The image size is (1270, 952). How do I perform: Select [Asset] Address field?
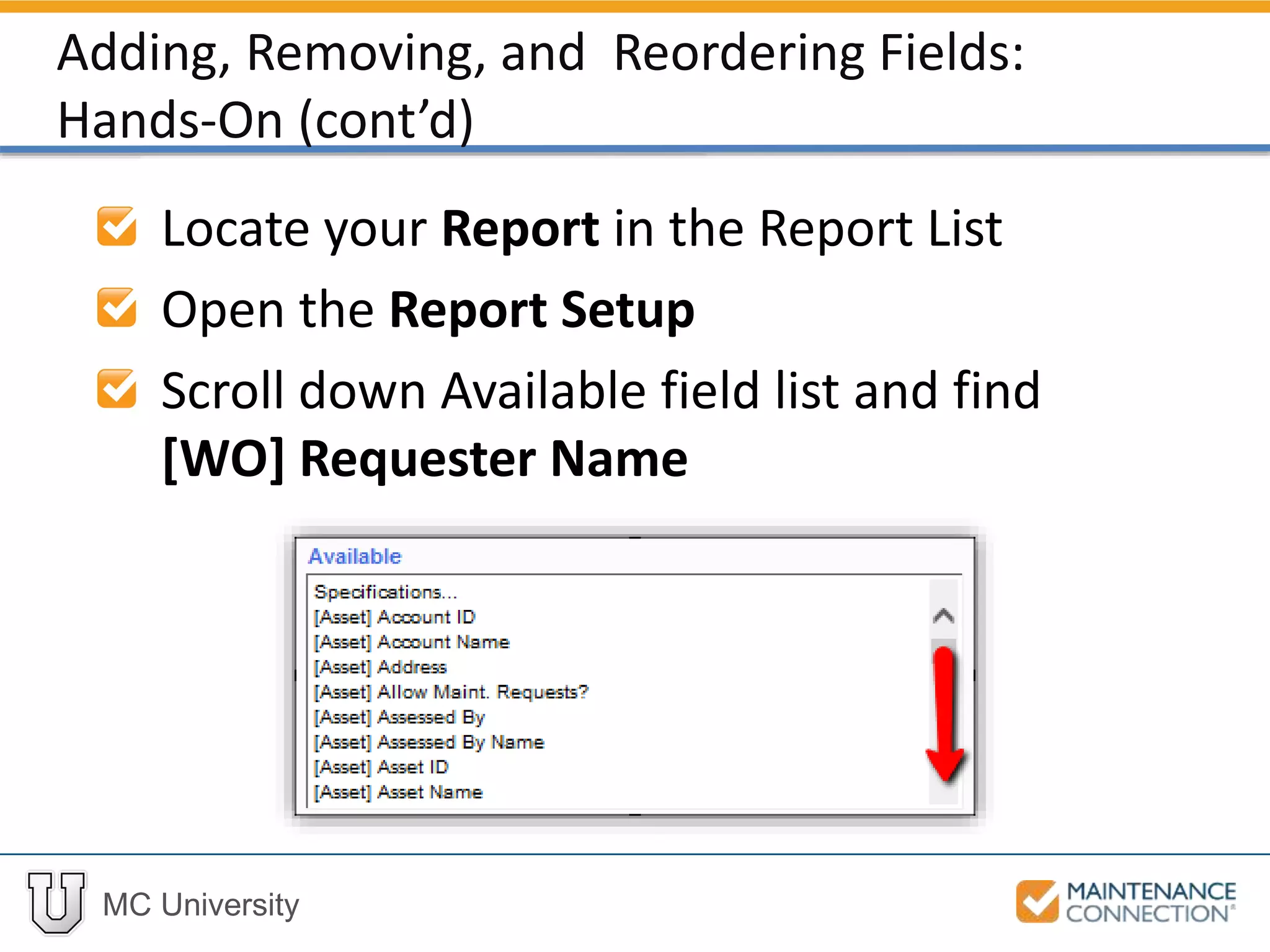380,667
